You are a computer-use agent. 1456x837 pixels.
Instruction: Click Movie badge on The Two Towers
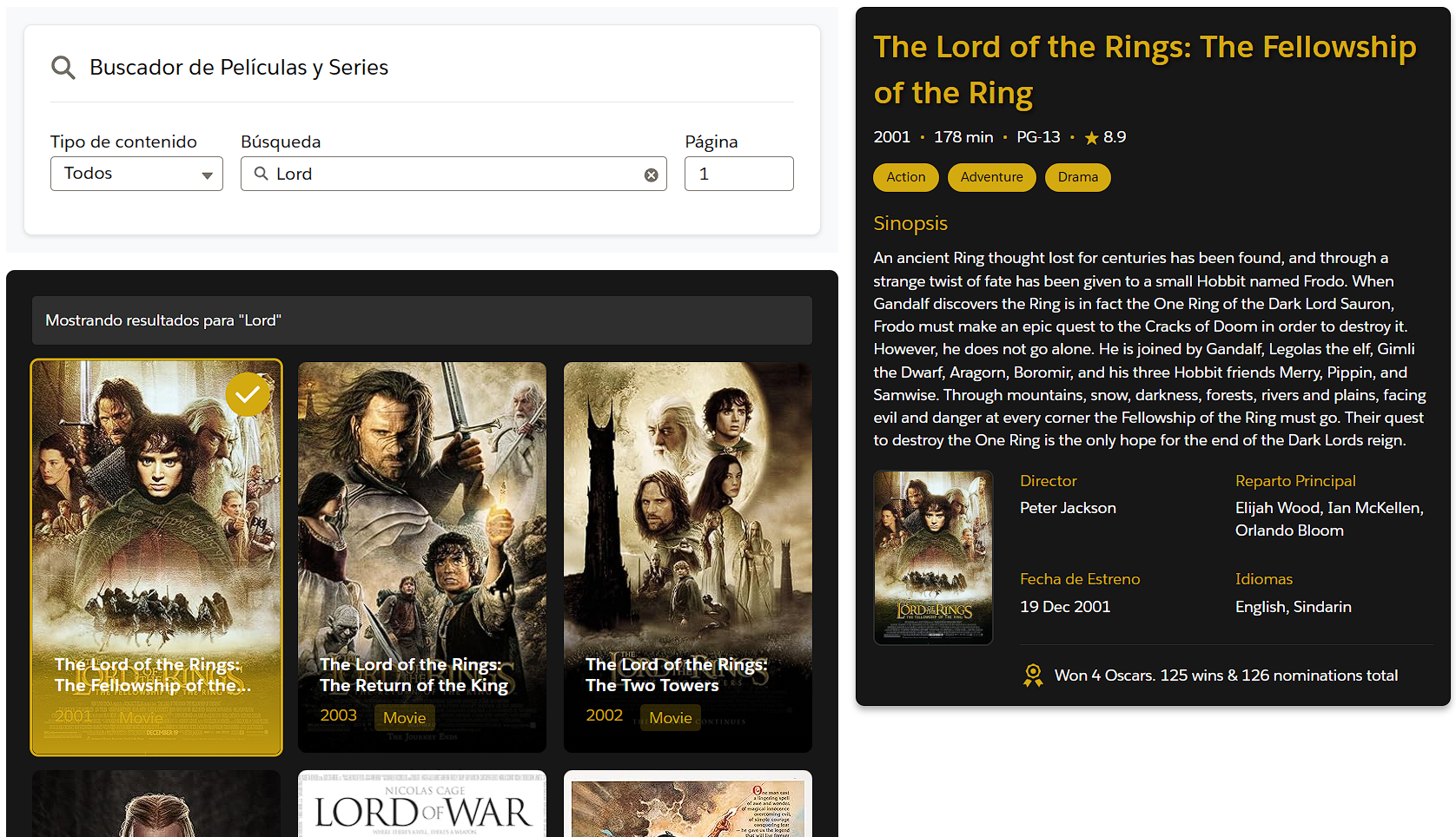(671, 717)
